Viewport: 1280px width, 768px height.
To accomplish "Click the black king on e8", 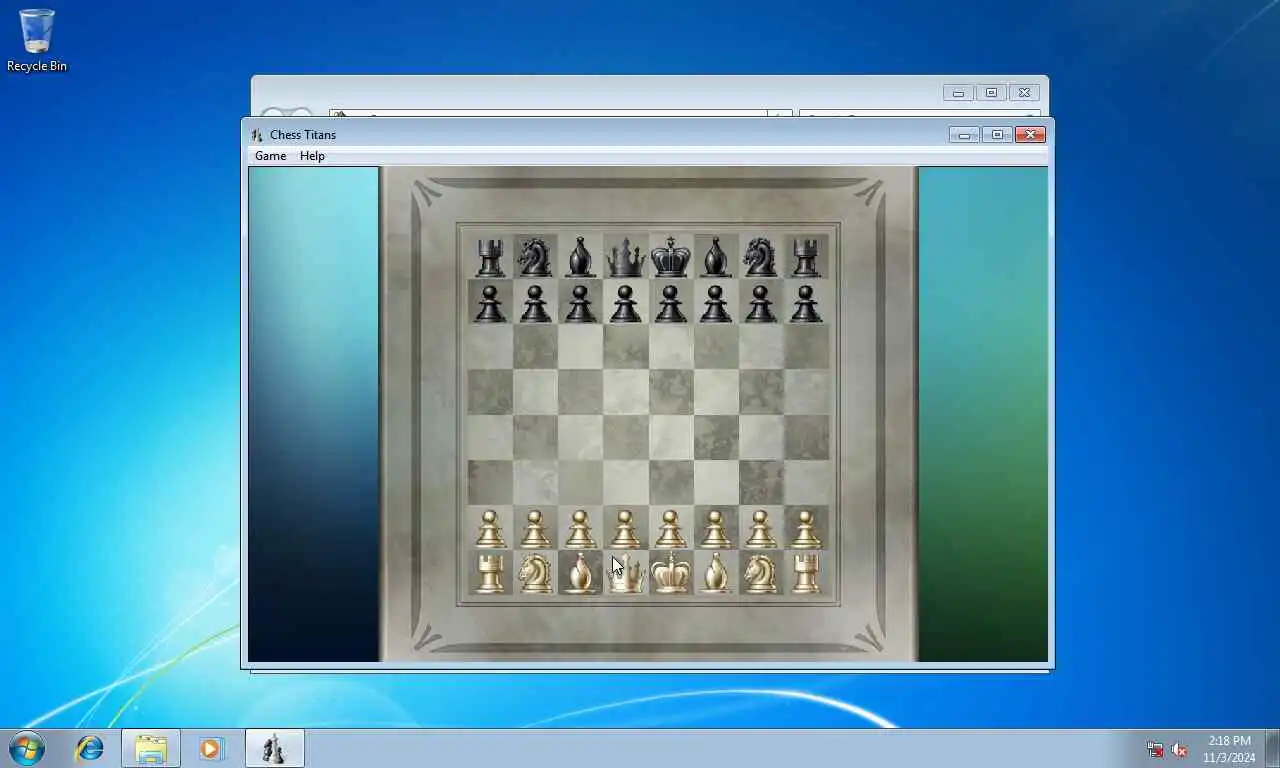I will point(671,257).
